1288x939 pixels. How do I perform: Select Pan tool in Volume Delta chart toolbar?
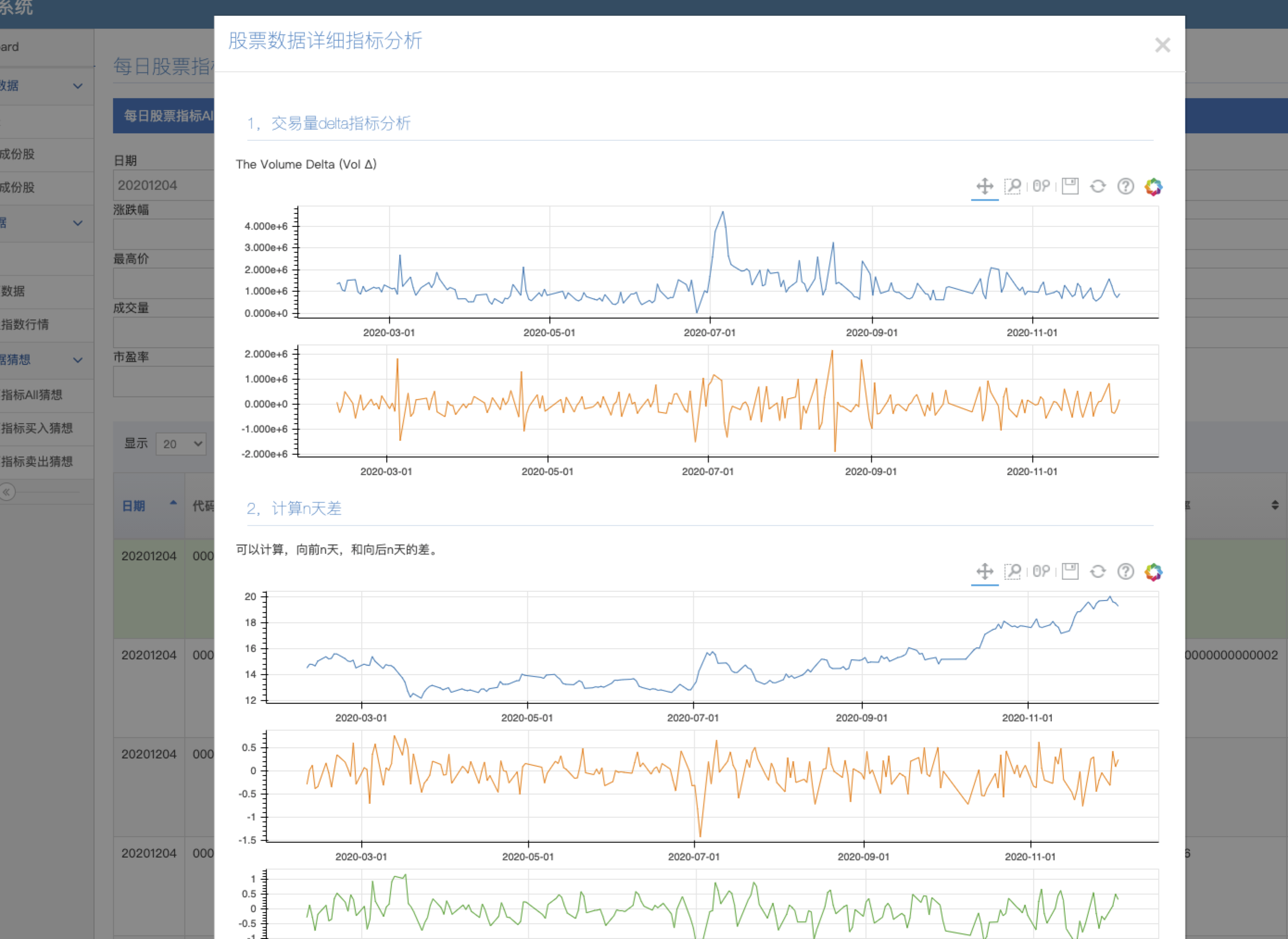pyautogui.click(x=985, y=187)
